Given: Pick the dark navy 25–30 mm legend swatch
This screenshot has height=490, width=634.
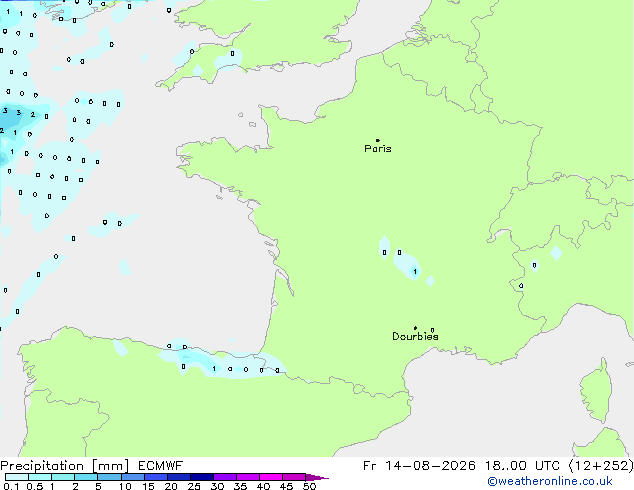Looking at the screenshot, I should point(202,477).
